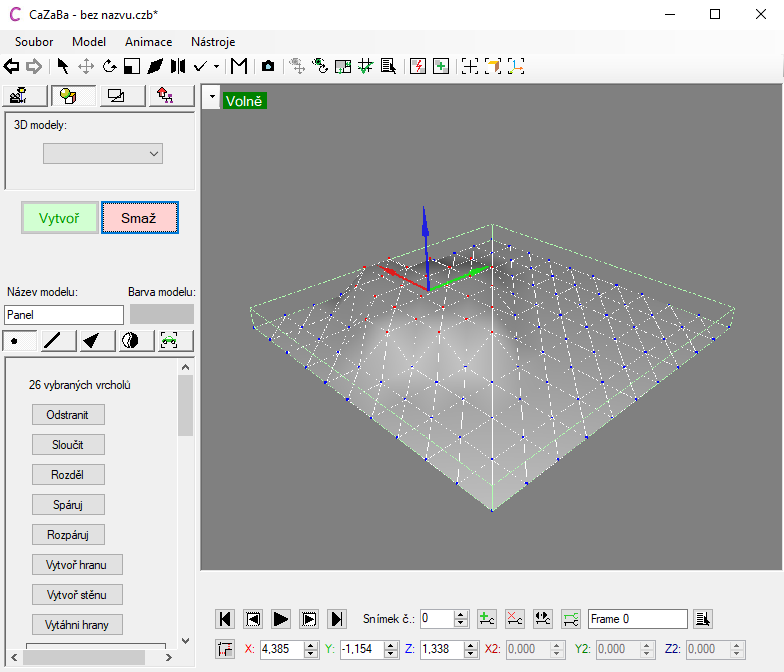The image size is (784, 672).
Task: Choose the move tool in toolbar
Action: [86, 66]
